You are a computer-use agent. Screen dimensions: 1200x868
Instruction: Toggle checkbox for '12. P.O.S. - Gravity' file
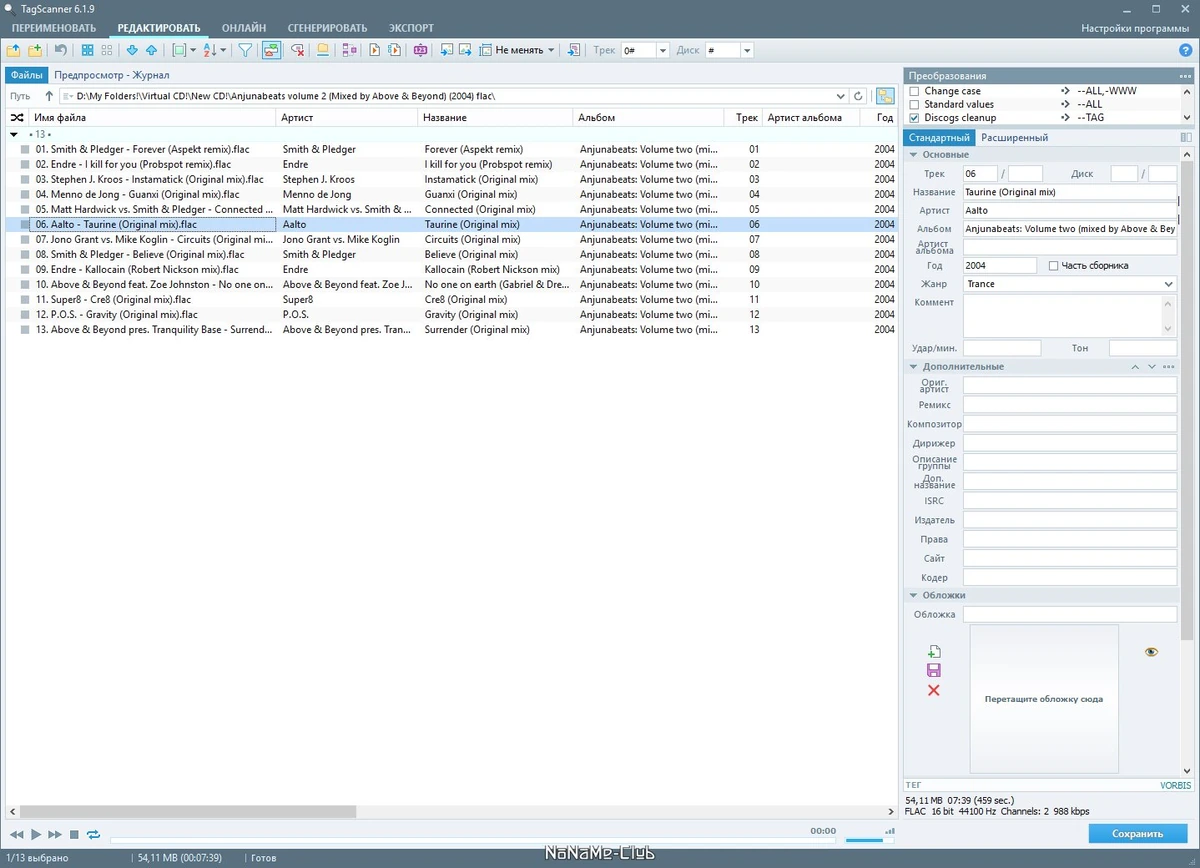[25, 314]
